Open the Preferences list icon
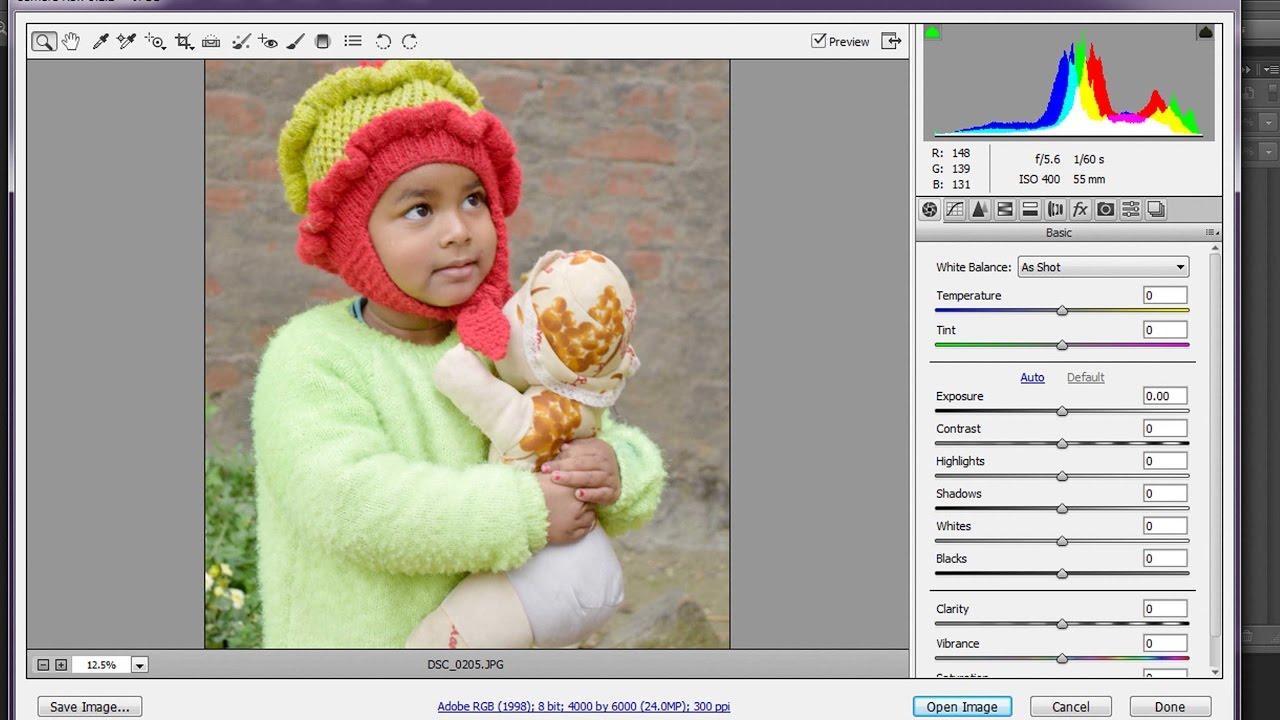 click(x=353, y=41)
